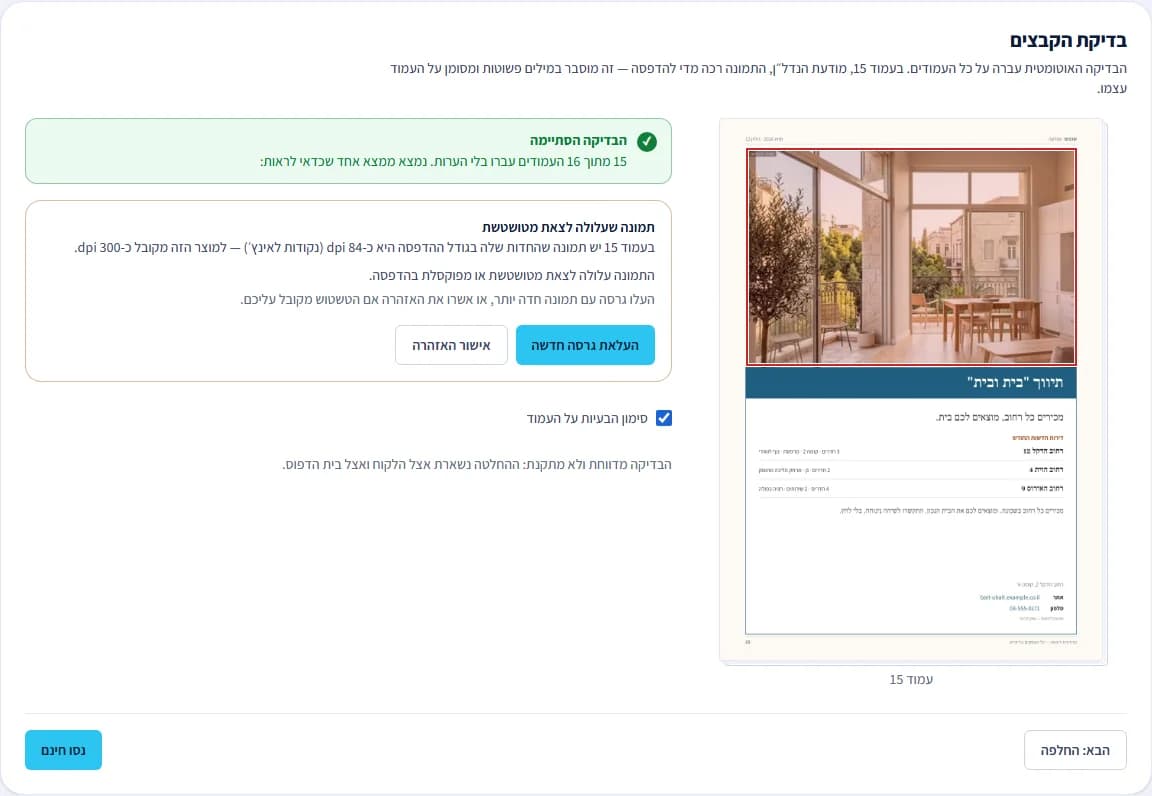
Task: Click the line 'התמונה עלולה לצאת מטושטשת או מפוקסלת בהדפסה.'
Action: pyautogui.click(x=512, y=276)
